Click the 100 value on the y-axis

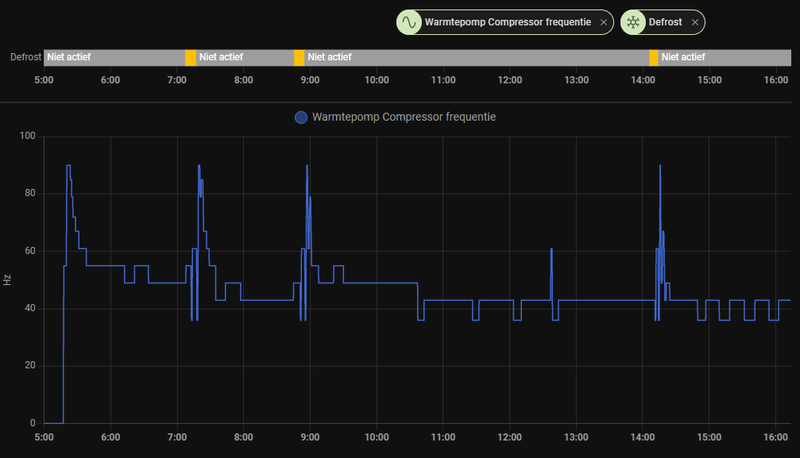pyautogui.click(x=28, y=136)
